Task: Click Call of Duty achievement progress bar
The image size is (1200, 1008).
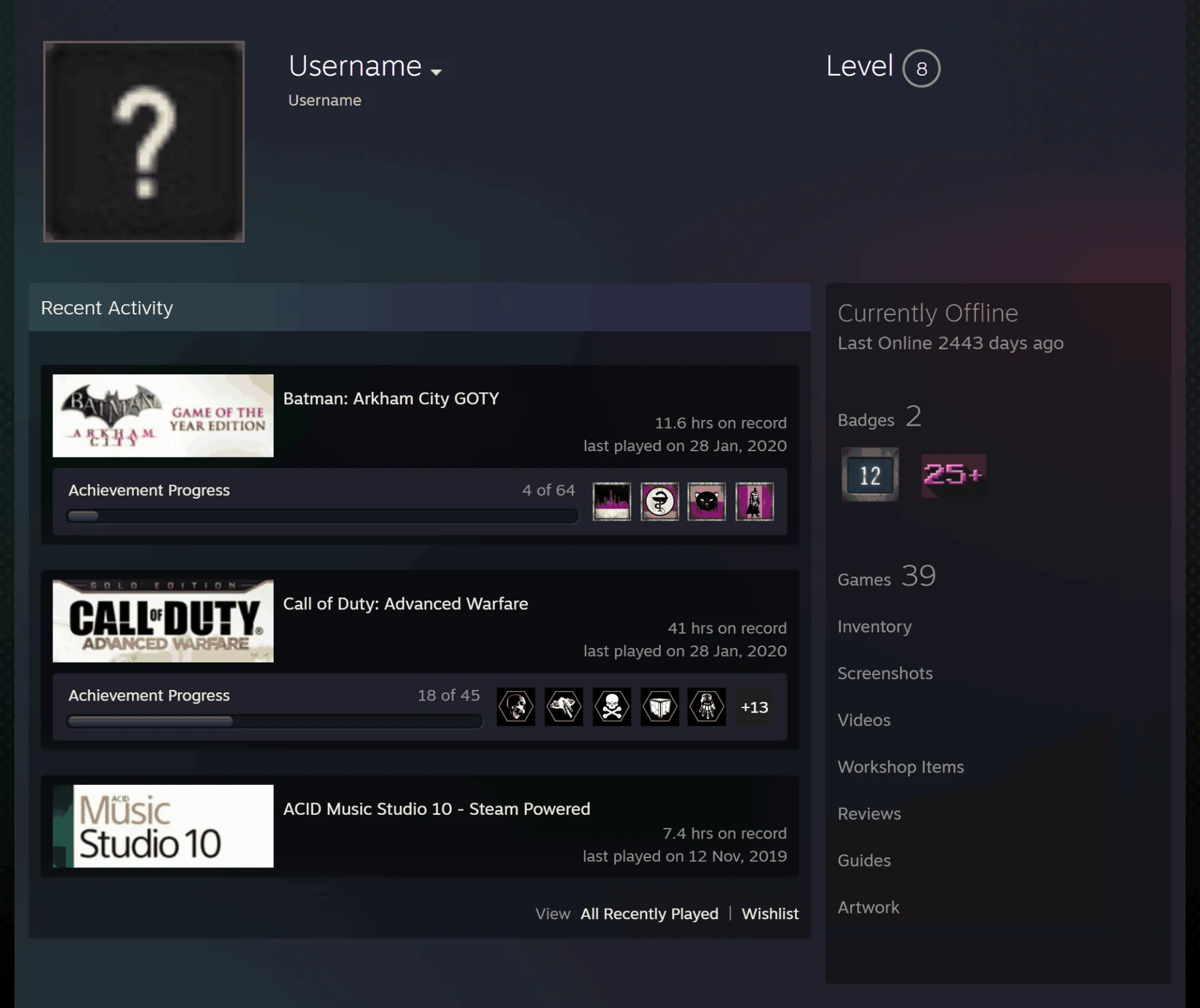Action: point(275,721)
